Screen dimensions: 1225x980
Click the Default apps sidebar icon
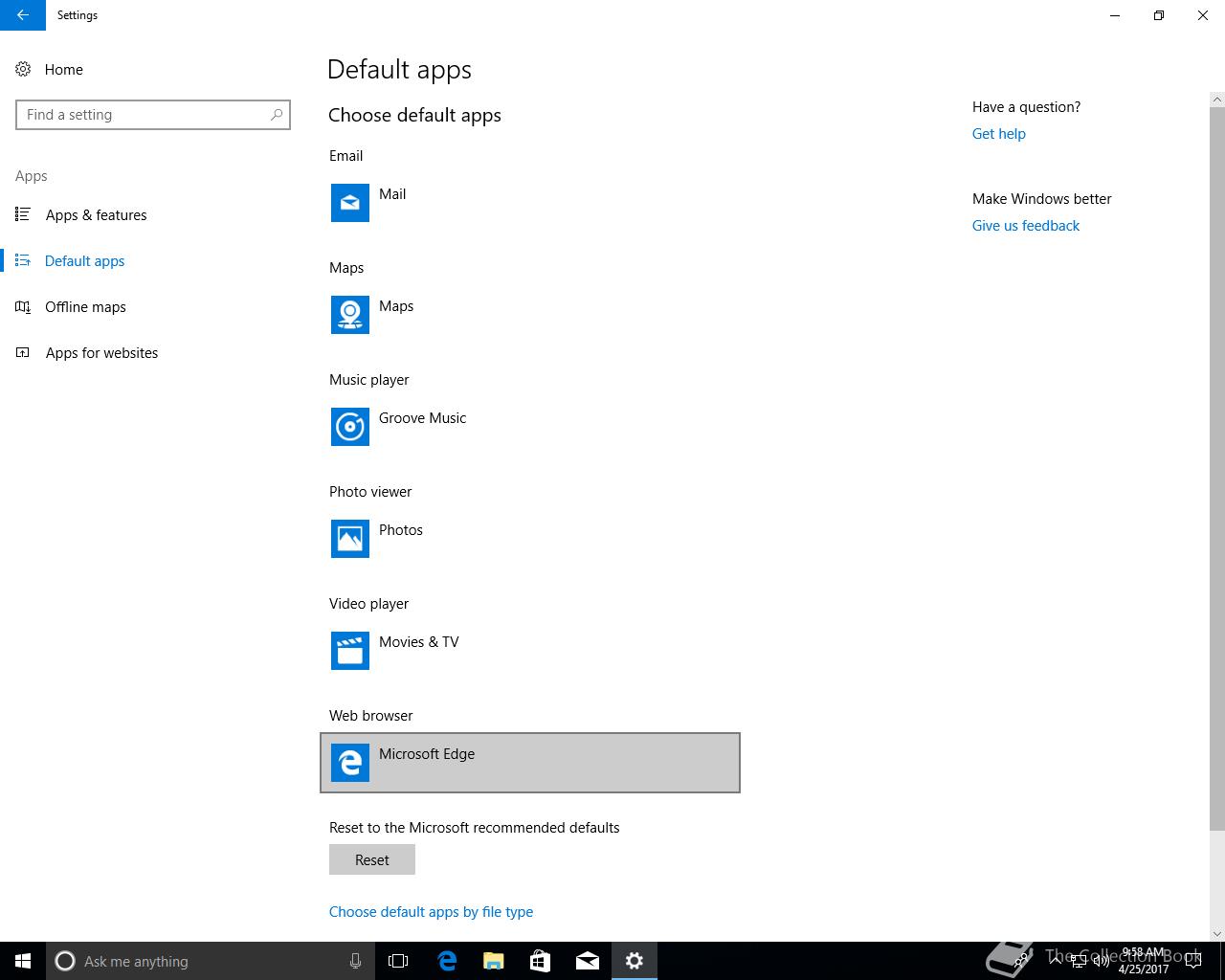pos(23,260)
